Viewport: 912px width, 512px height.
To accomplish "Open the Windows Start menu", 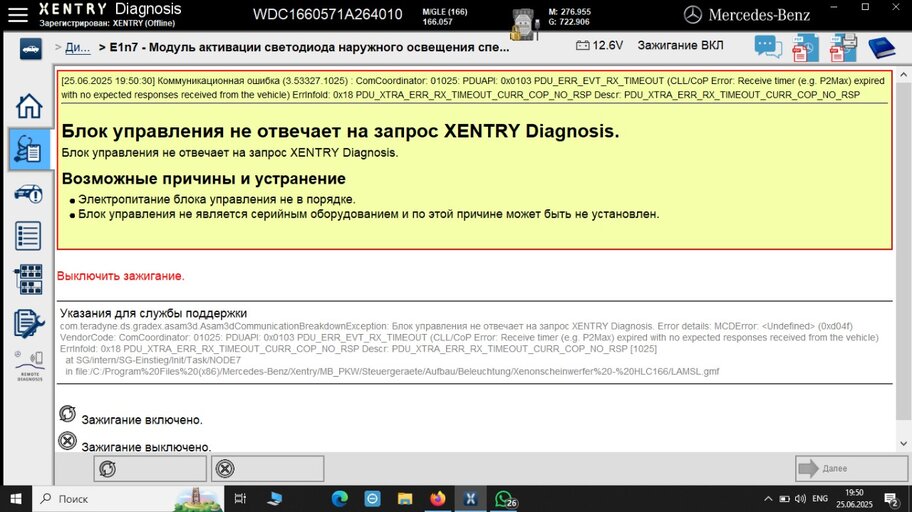I will (x=16, y=499).
